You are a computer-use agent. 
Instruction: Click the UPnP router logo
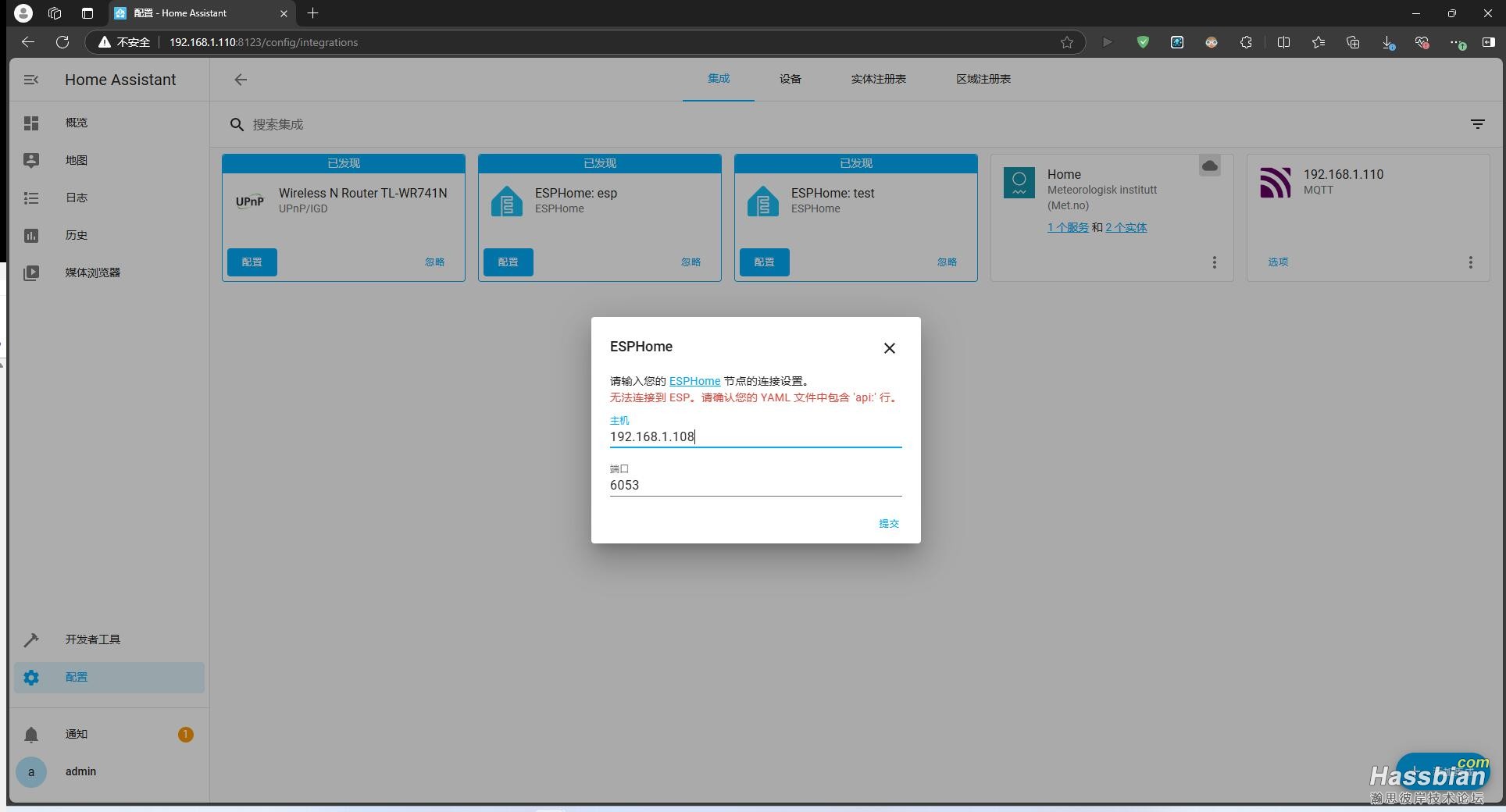(x=250, y=201)
